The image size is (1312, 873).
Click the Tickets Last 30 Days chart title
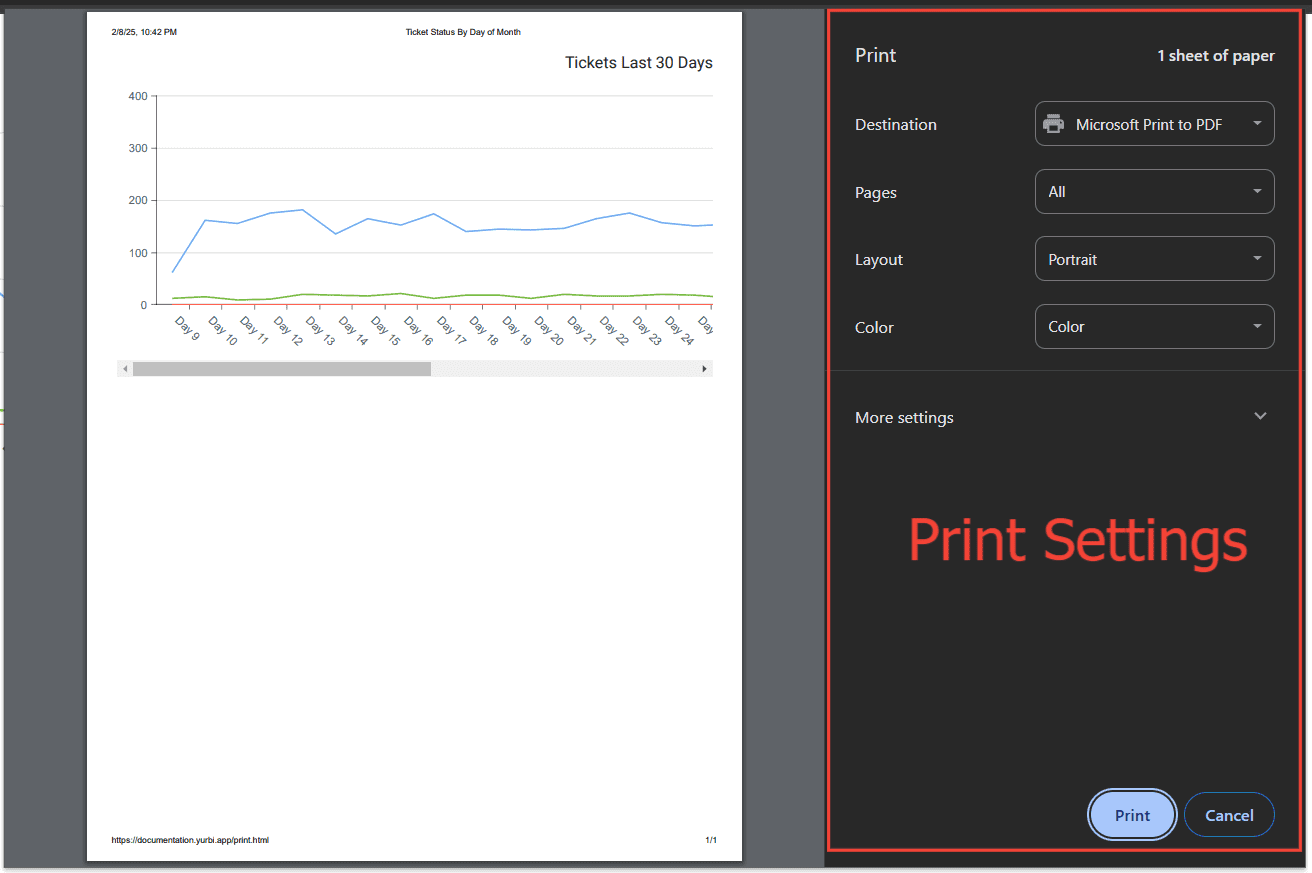point(639,63)
